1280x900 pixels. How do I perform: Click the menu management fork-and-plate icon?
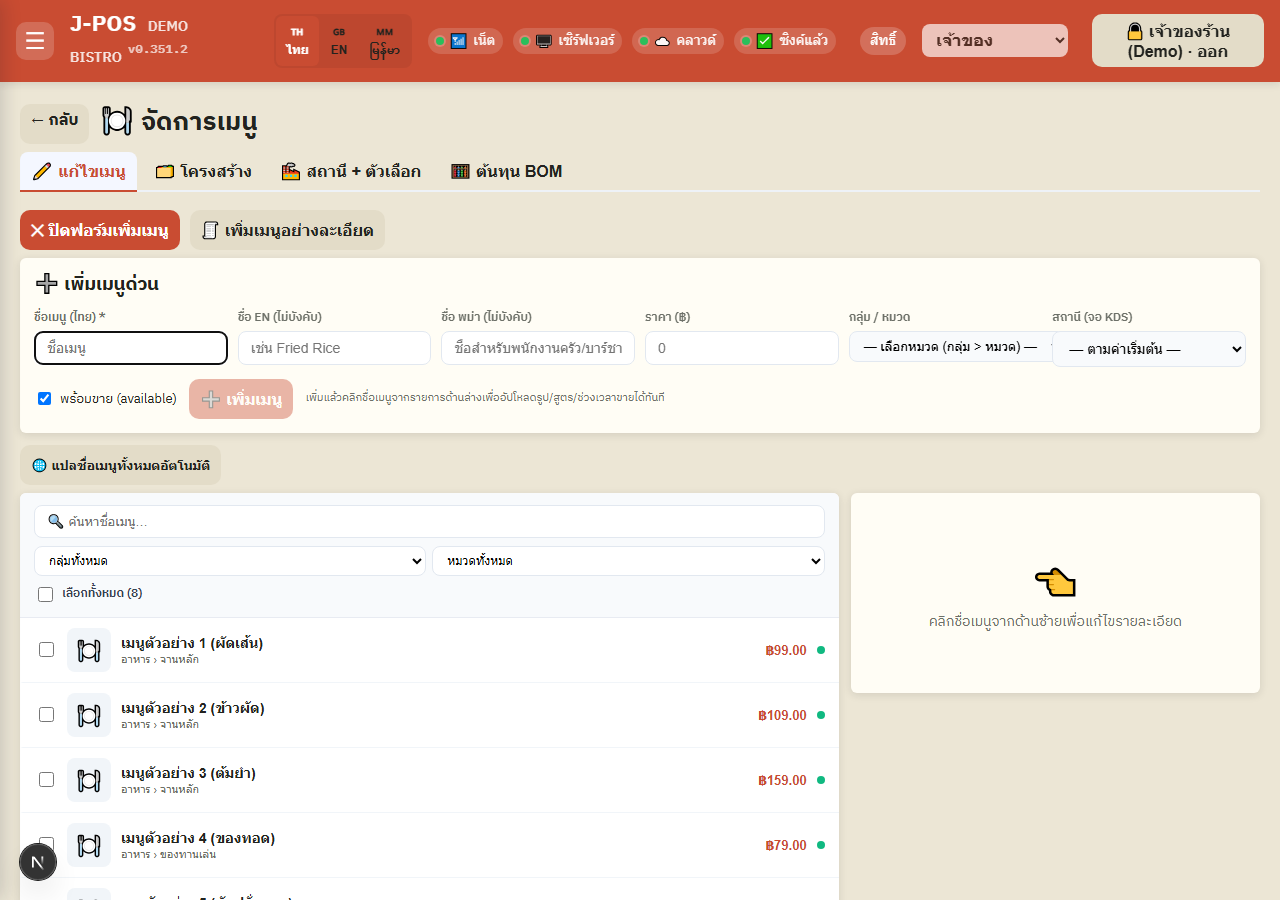click(117, 122)
